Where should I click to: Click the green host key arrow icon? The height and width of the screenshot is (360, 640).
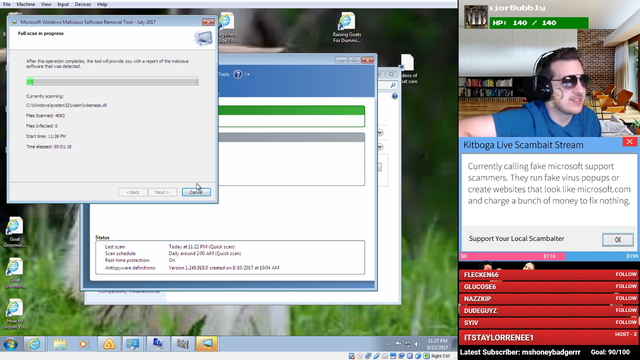427,356
